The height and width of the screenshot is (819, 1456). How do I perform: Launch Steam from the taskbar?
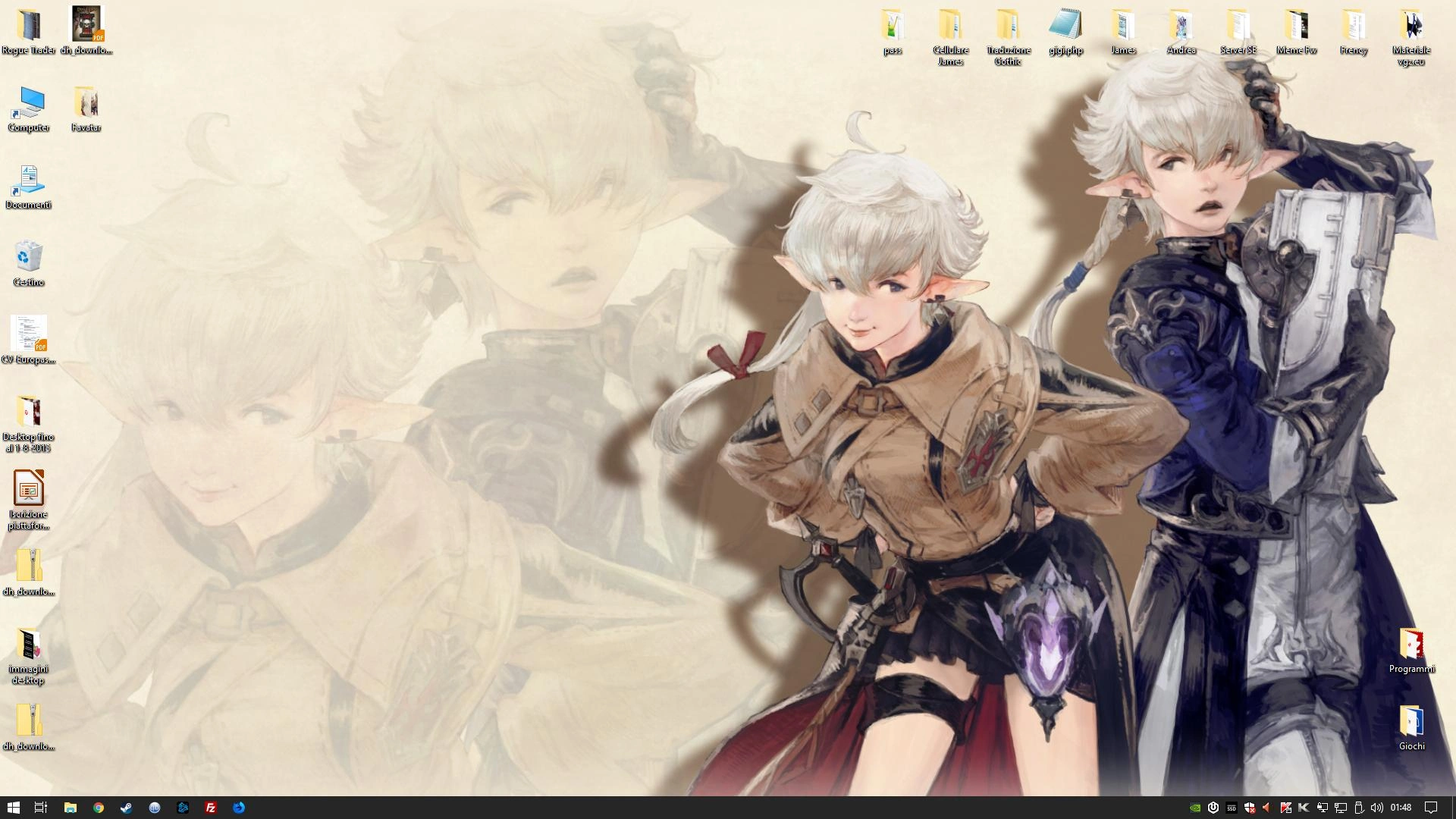pyautogui.click(x=127, y=808)
